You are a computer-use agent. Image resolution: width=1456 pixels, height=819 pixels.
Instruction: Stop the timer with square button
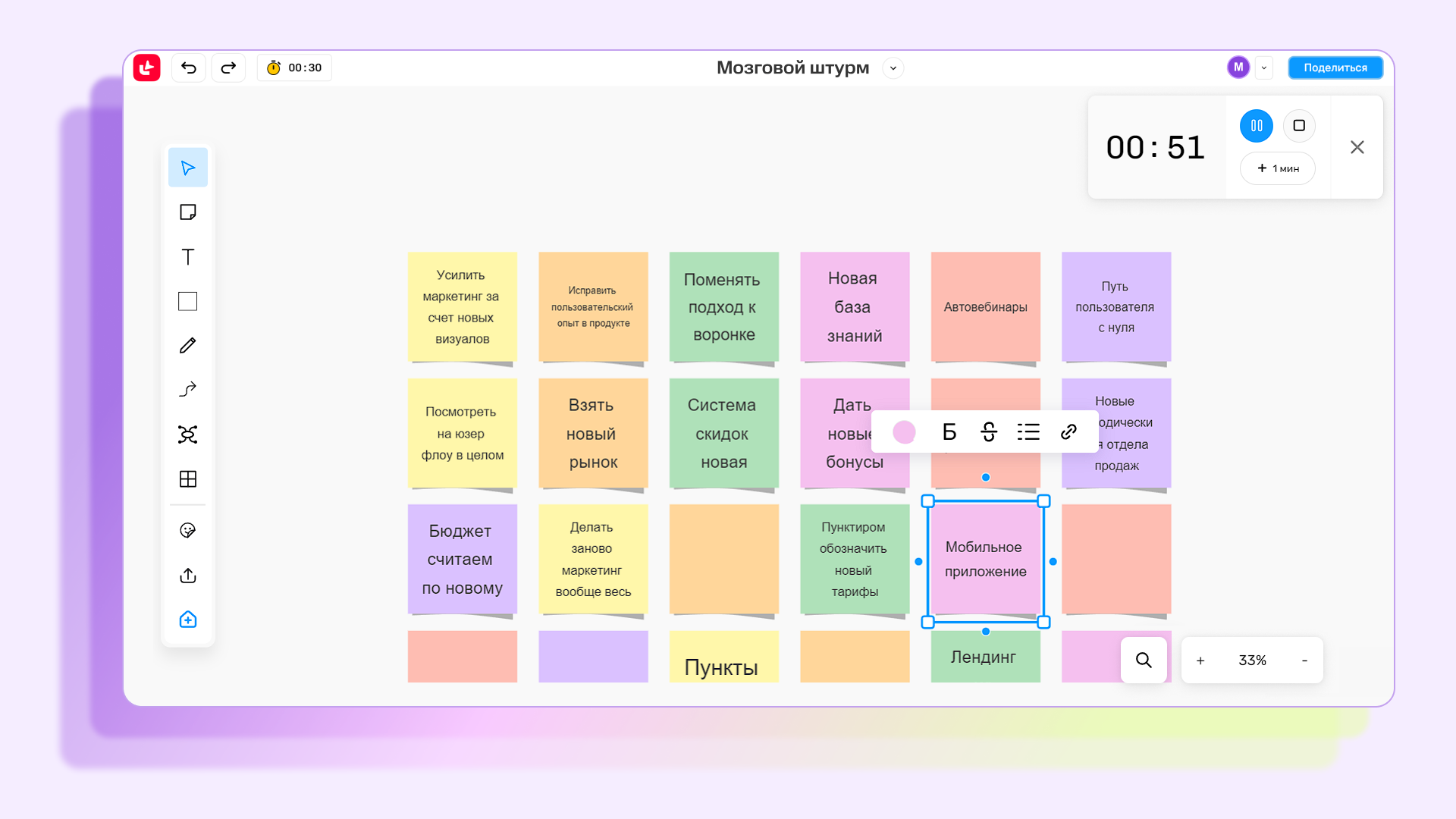coord(1299,126)
